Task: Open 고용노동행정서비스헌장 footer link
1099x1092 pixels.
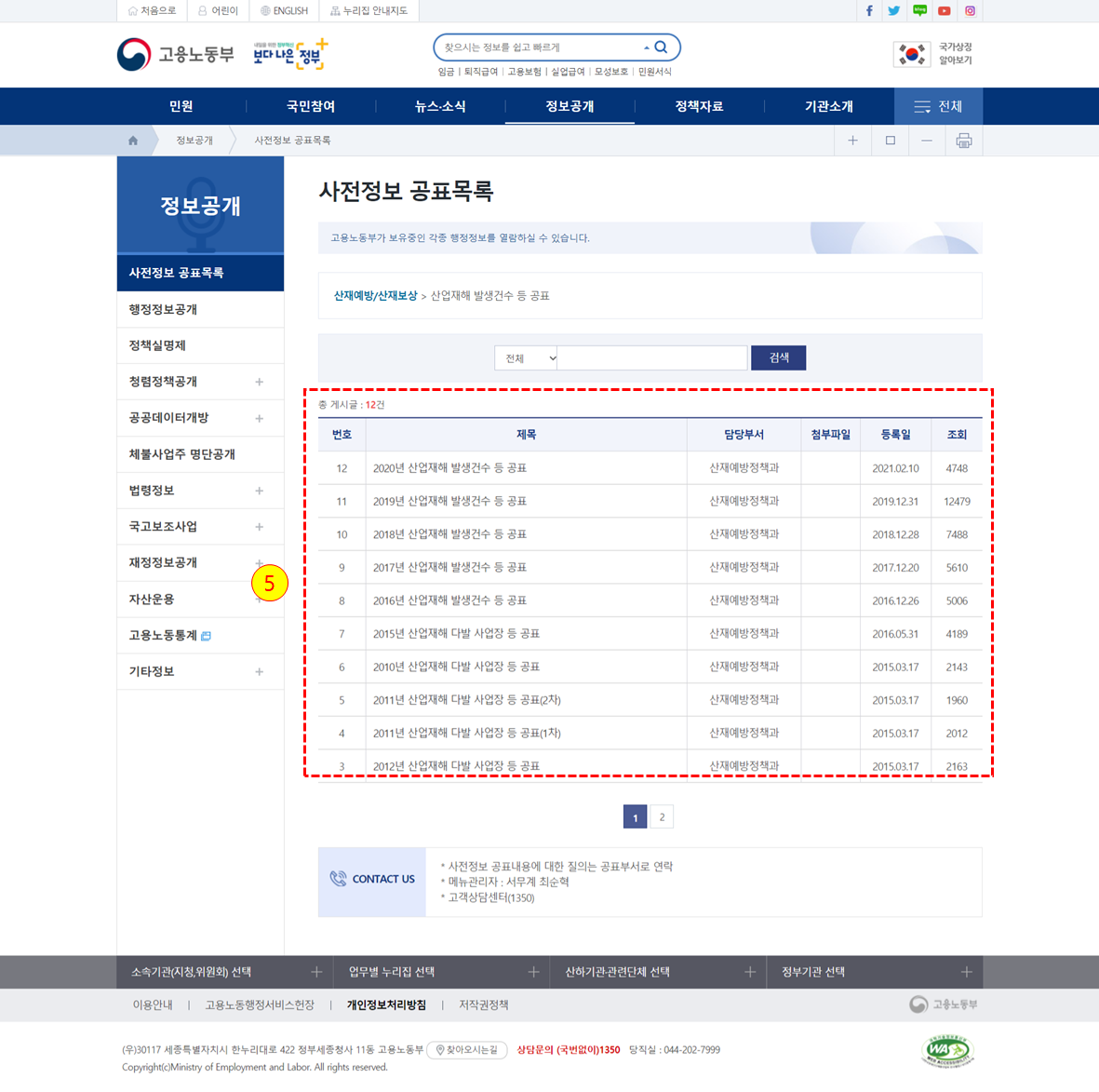Action: (x=260, y=1005)
